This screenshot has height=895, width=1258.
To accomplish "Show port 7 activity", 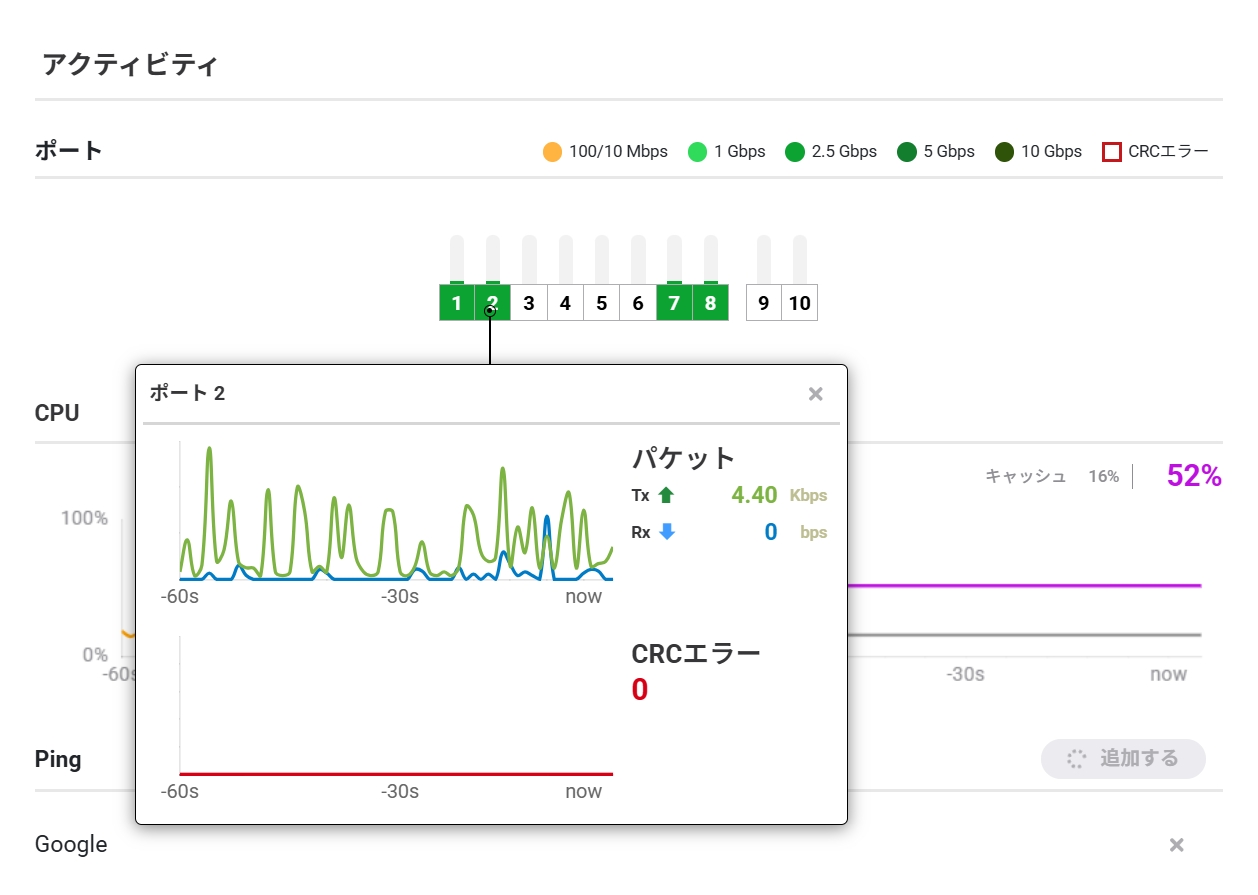I will pyautogui.click(x=674, y=303).
